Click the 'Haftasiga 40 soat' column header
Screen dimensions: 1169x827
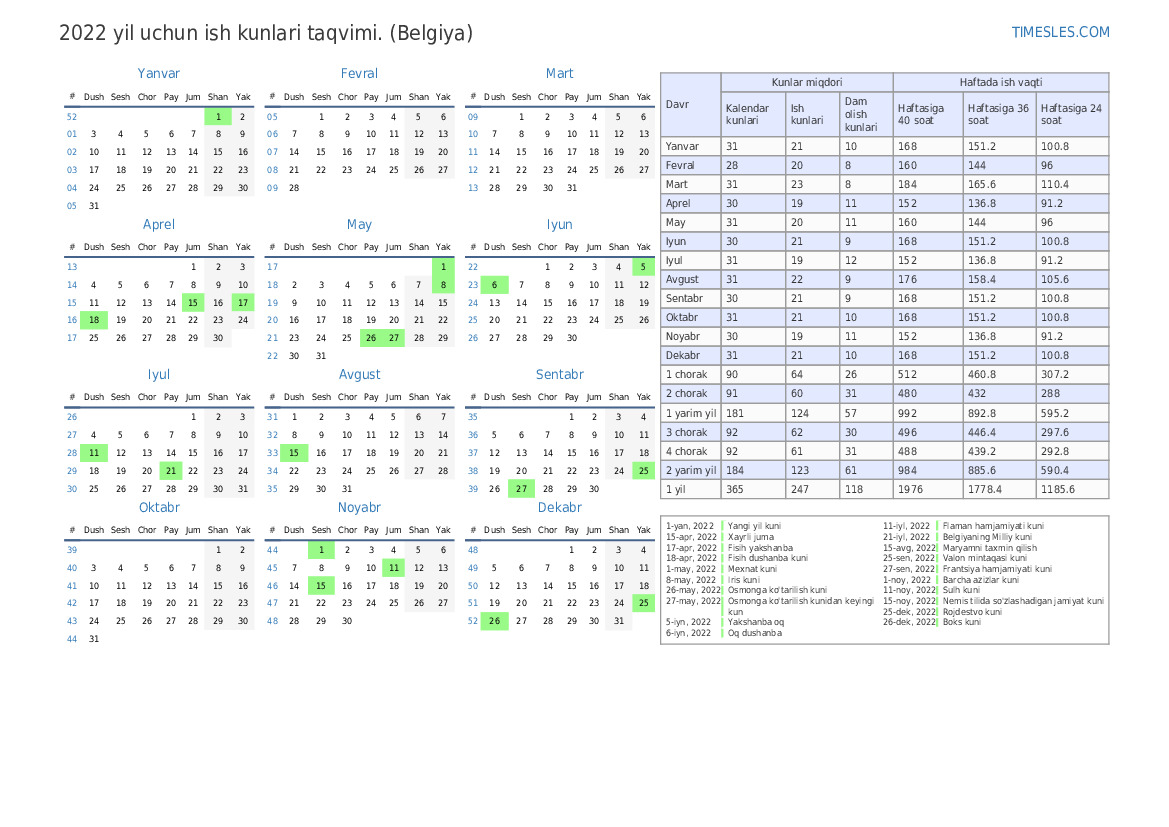927,114
